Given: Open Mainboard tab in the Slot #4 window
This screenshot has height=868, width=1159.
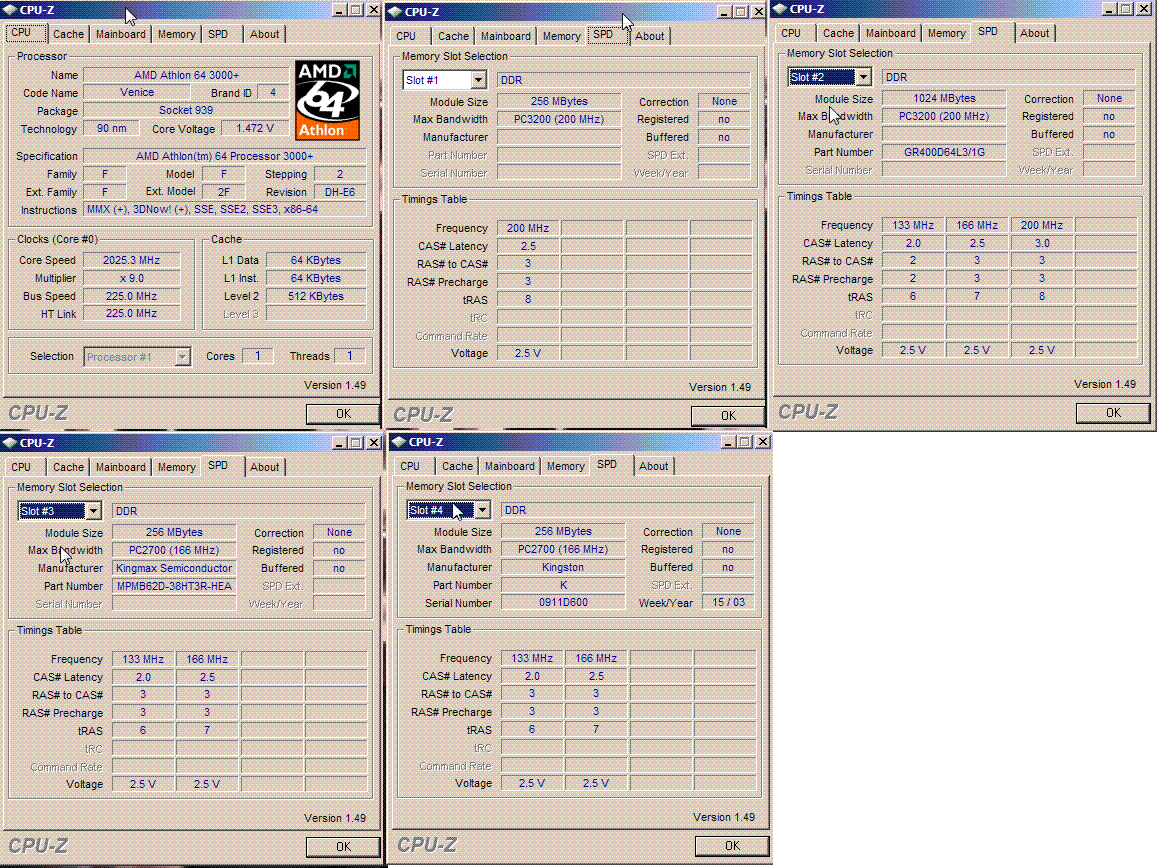Looking at the screenshot, I should pyautogui.click(x=510, y=467).
